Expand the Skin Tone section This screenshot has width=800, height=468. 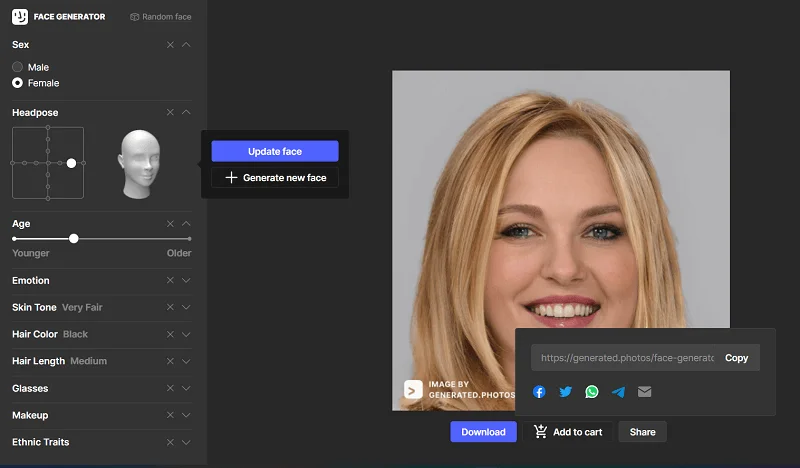click(186, 307)
